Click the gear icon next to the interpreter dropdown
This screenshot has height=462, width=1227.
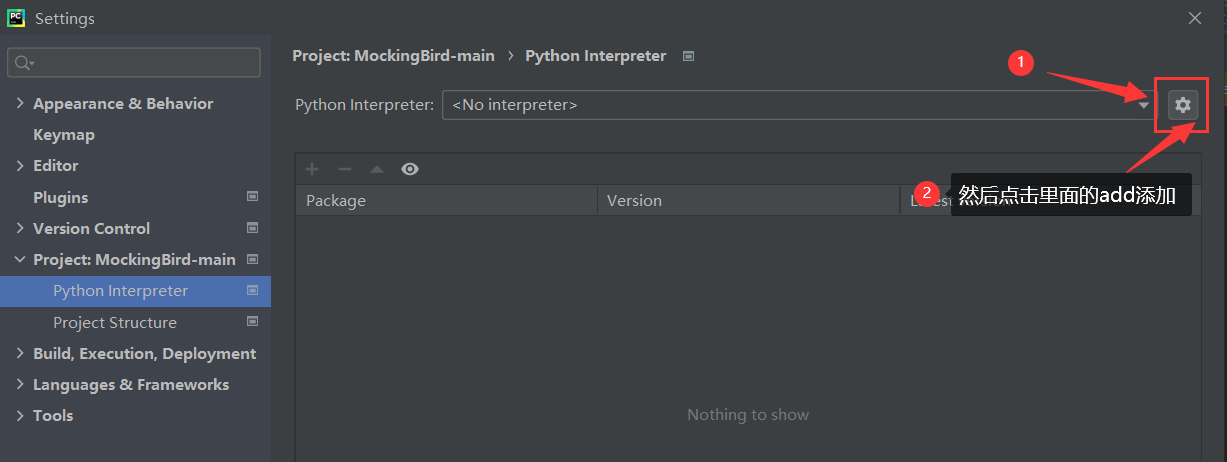tap(1182, 104)
